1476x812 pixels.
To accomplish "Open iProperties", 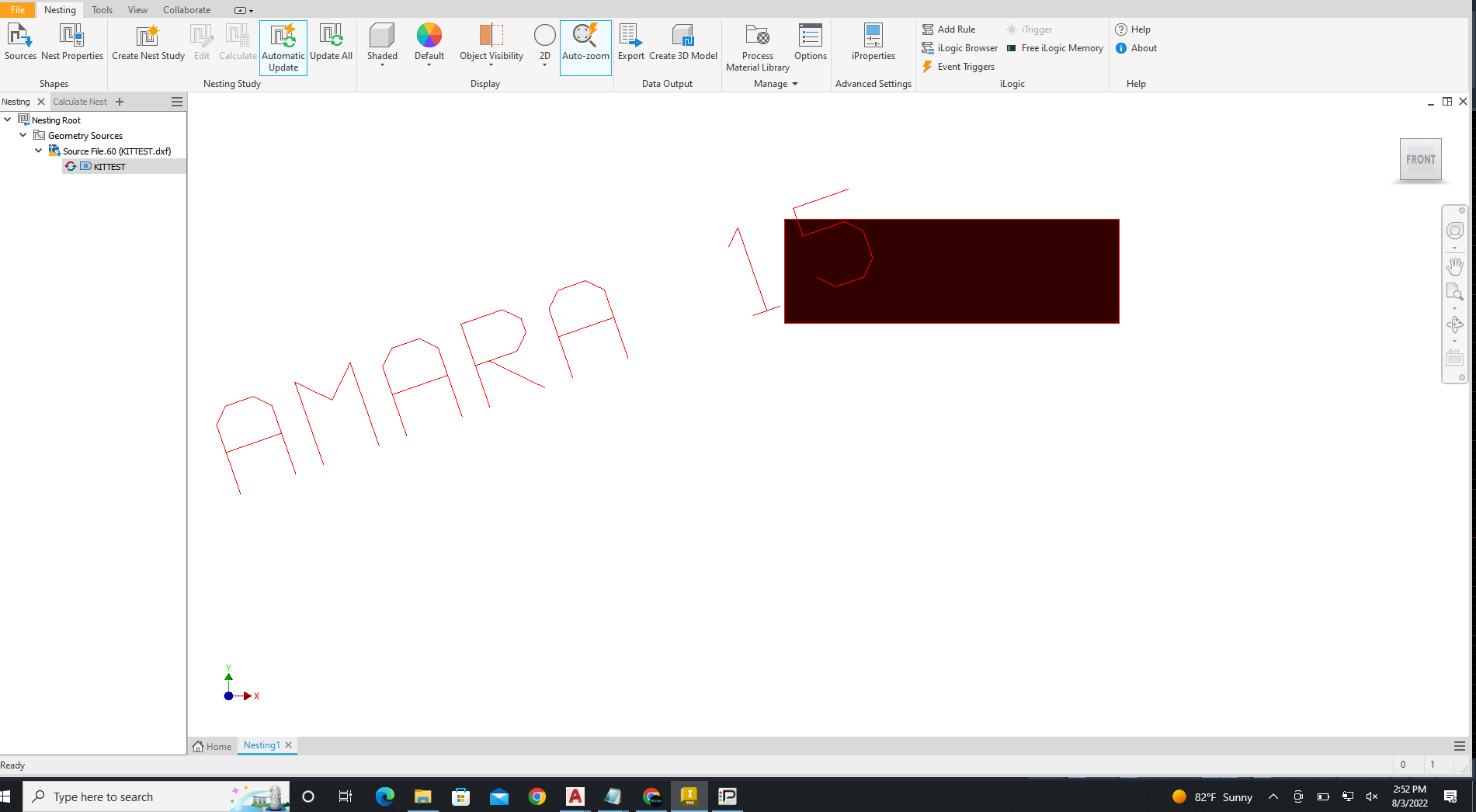I will (x=873, y=42).
